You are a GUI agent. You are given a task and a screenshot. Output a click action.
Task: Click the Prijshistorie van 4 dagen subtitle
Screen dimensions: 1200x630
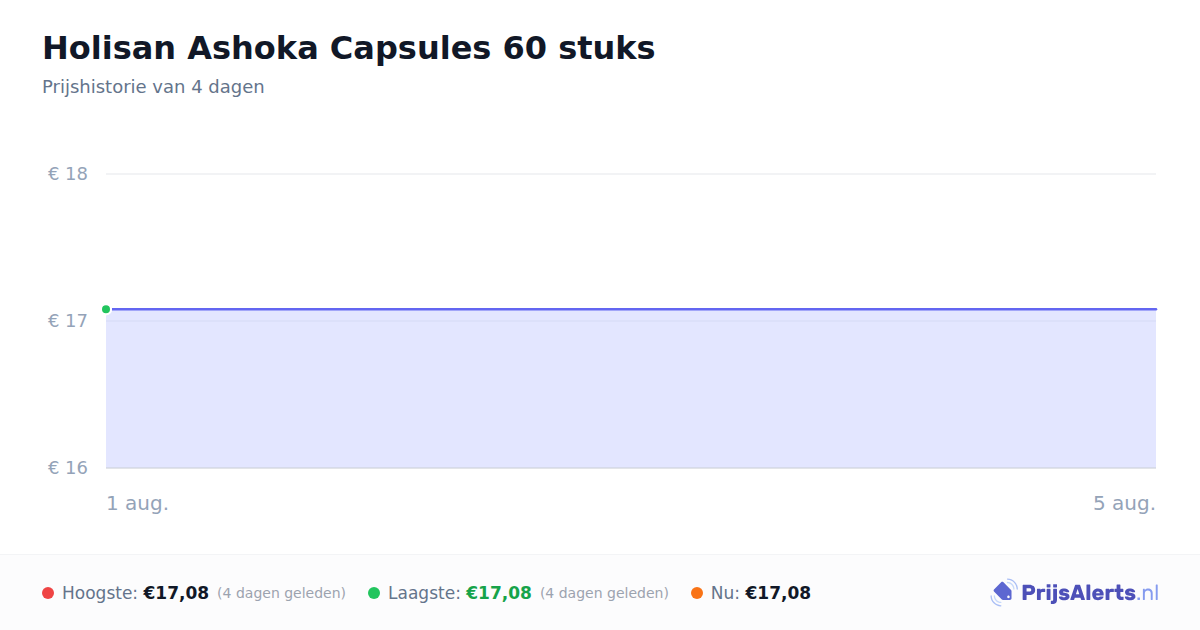(x=153, y=87)
